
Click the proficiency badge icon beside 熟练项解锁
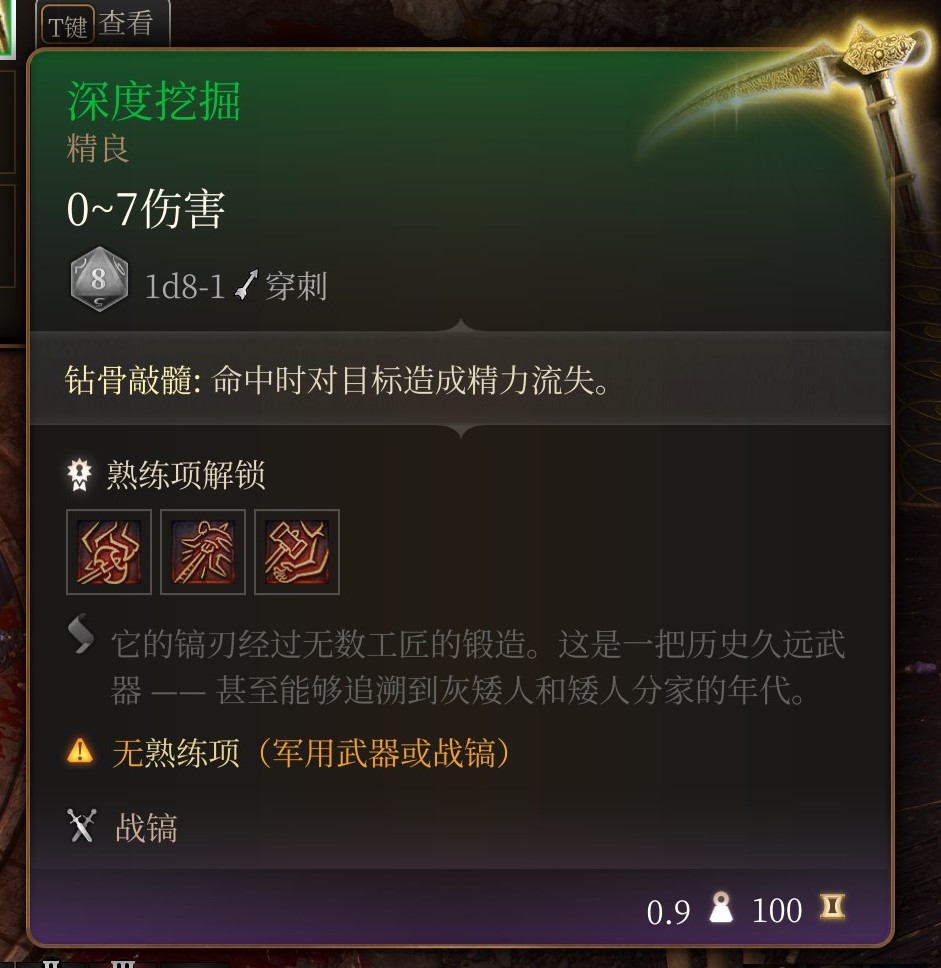point(79,475)
